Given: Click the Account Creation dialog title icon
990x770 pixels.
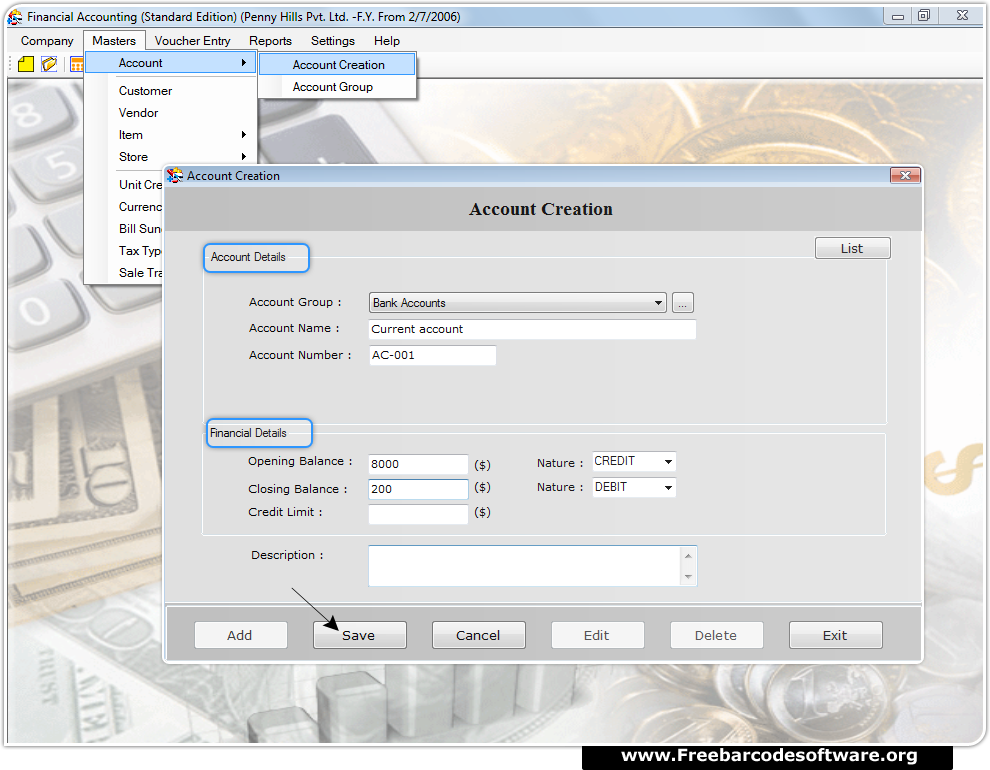Looking at the screenshot, I should click(174, 175).
